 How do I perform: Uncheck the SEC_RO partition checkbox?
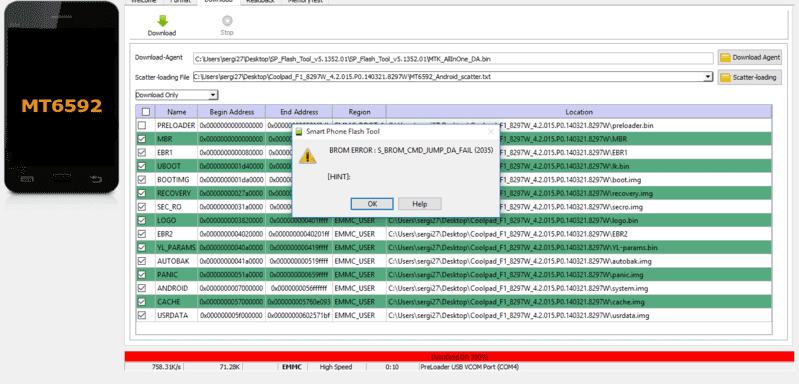click(x=142, y=207)
